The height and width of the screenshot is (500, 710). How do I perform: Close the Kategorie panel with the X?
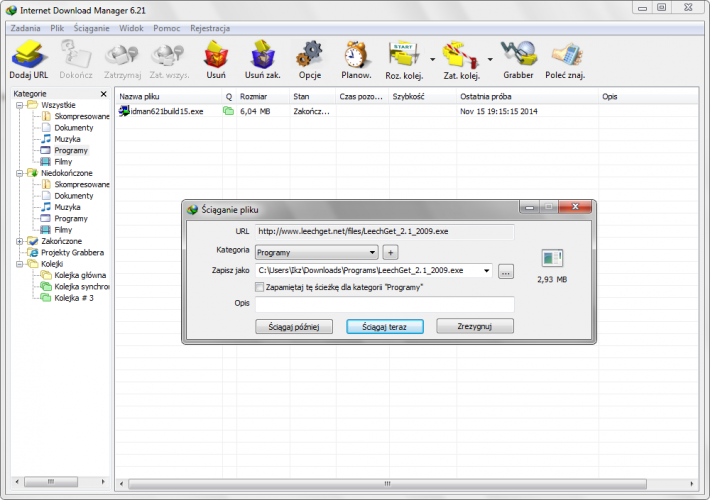[103, 94]
